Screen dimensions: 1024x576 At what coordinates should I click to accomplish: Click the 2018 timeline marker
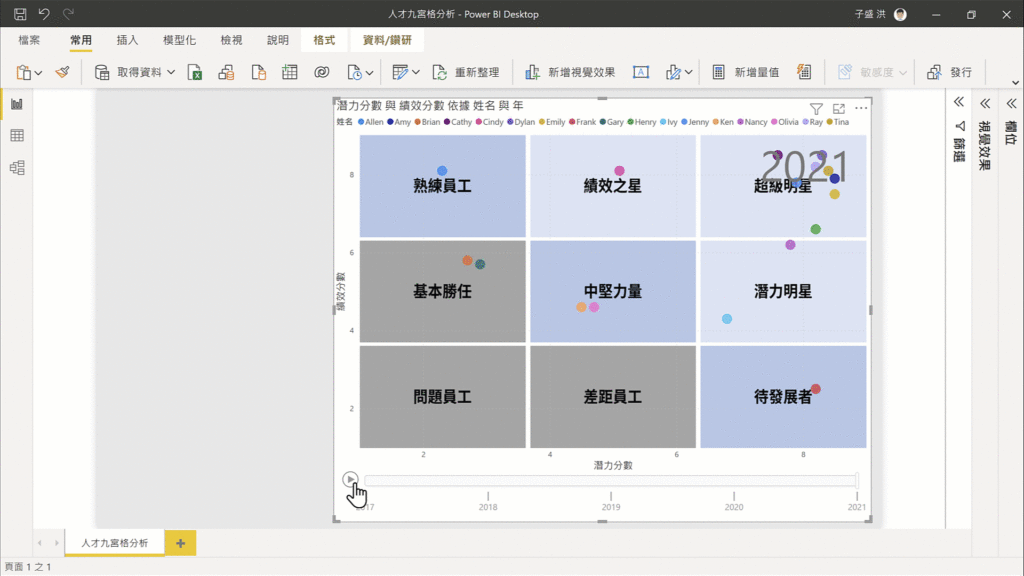point(488,502)
